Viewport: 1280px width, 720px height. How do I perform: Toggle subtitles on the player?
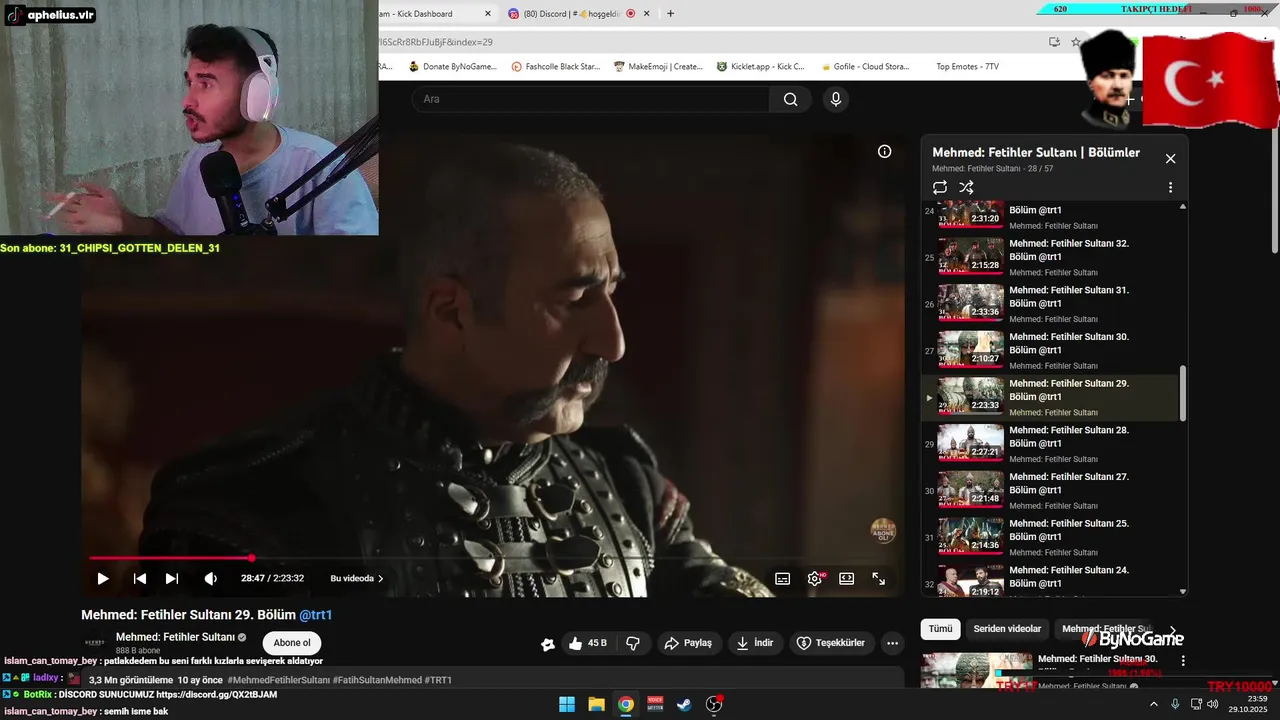tap(782, 578)
